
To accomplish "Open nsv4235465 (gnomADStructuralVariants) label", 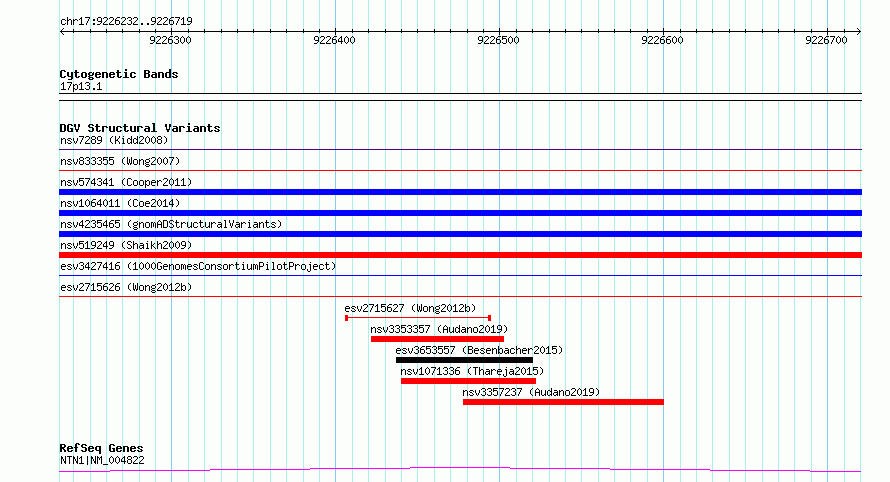I will coord(171,224).
